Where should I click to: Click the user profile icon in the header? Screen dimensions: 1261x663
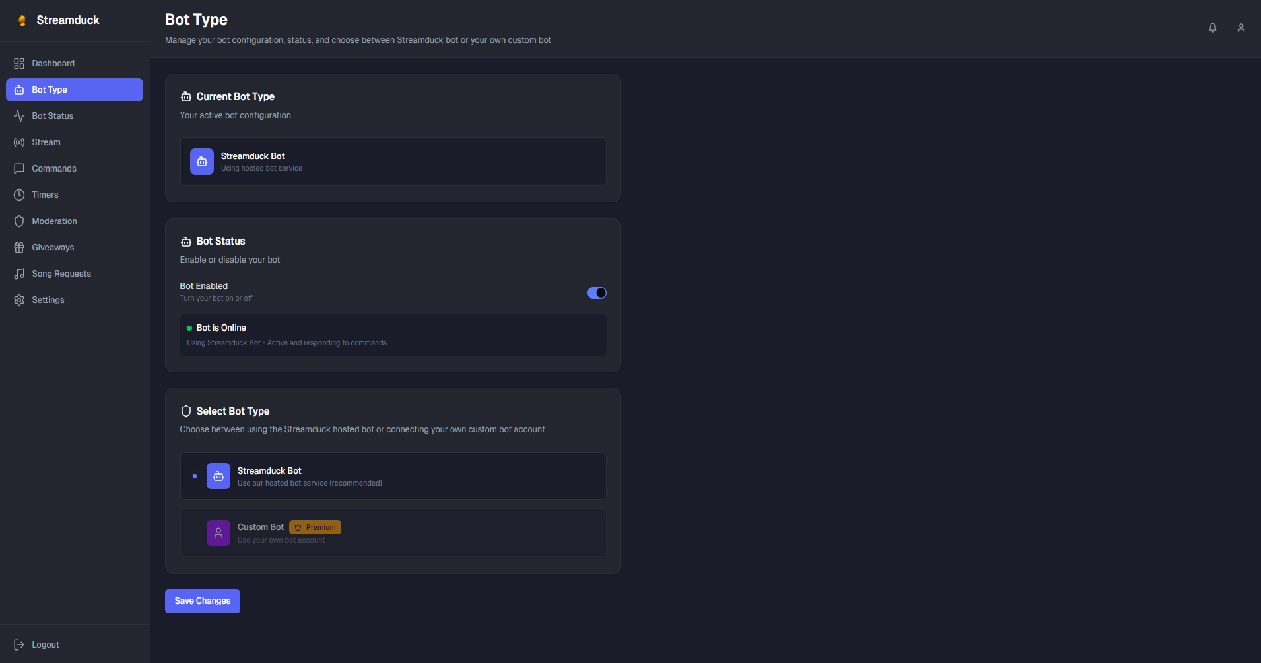click(x=1241, y=28)
